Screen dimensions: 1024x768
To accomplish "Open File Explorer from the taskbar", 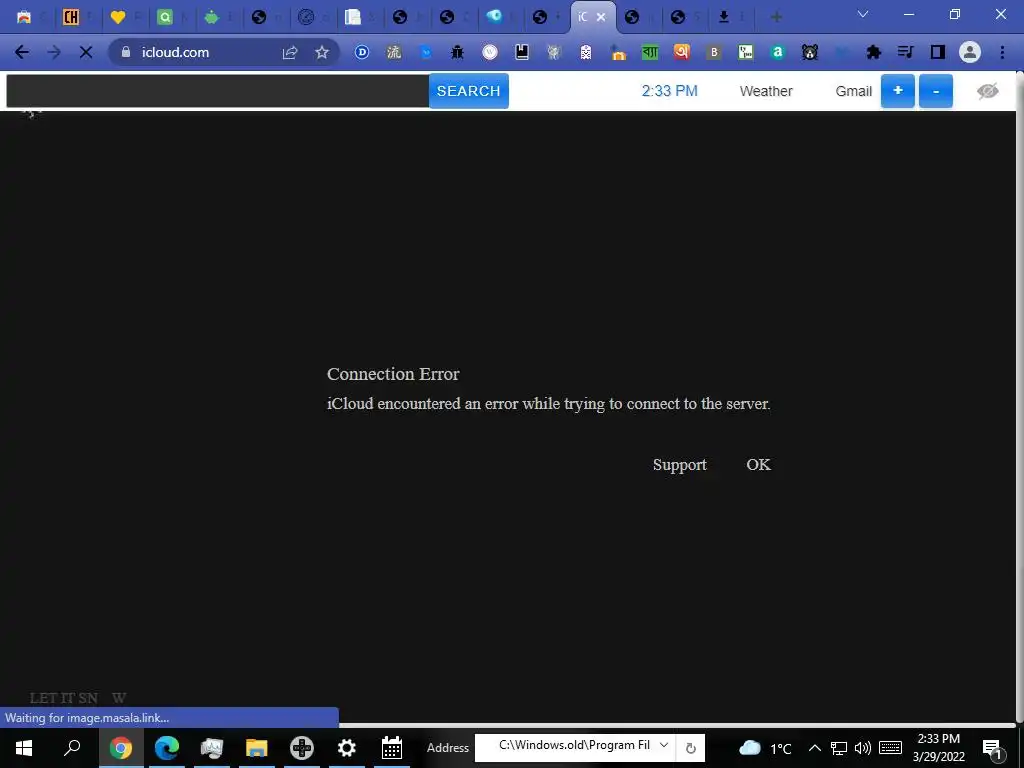I will coord(257,748).
